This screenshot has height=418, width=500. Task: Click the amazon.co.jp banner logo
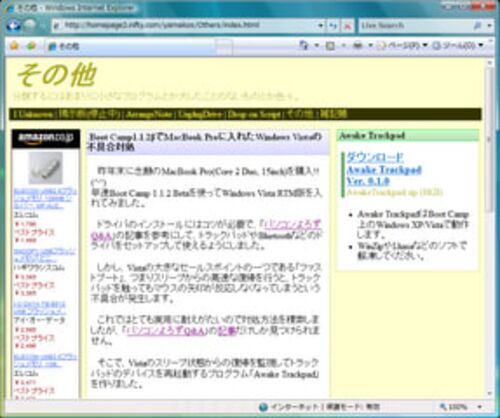tap(46, 138)
